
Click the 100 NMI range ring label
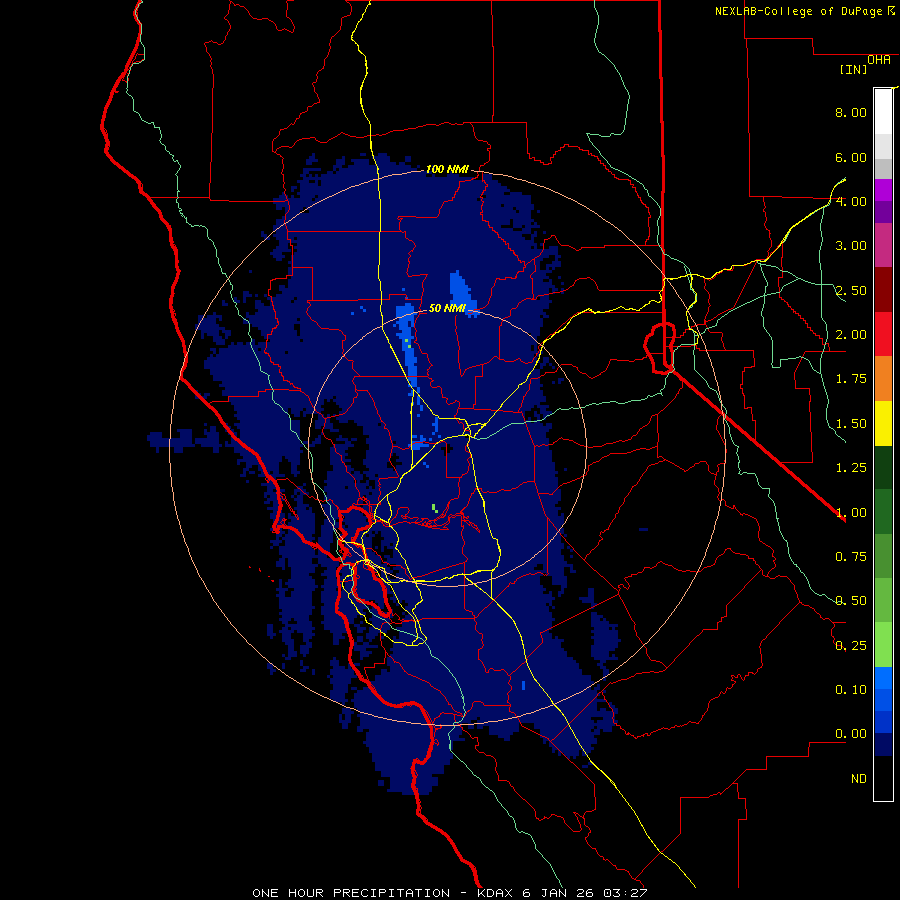coord(447,169)
